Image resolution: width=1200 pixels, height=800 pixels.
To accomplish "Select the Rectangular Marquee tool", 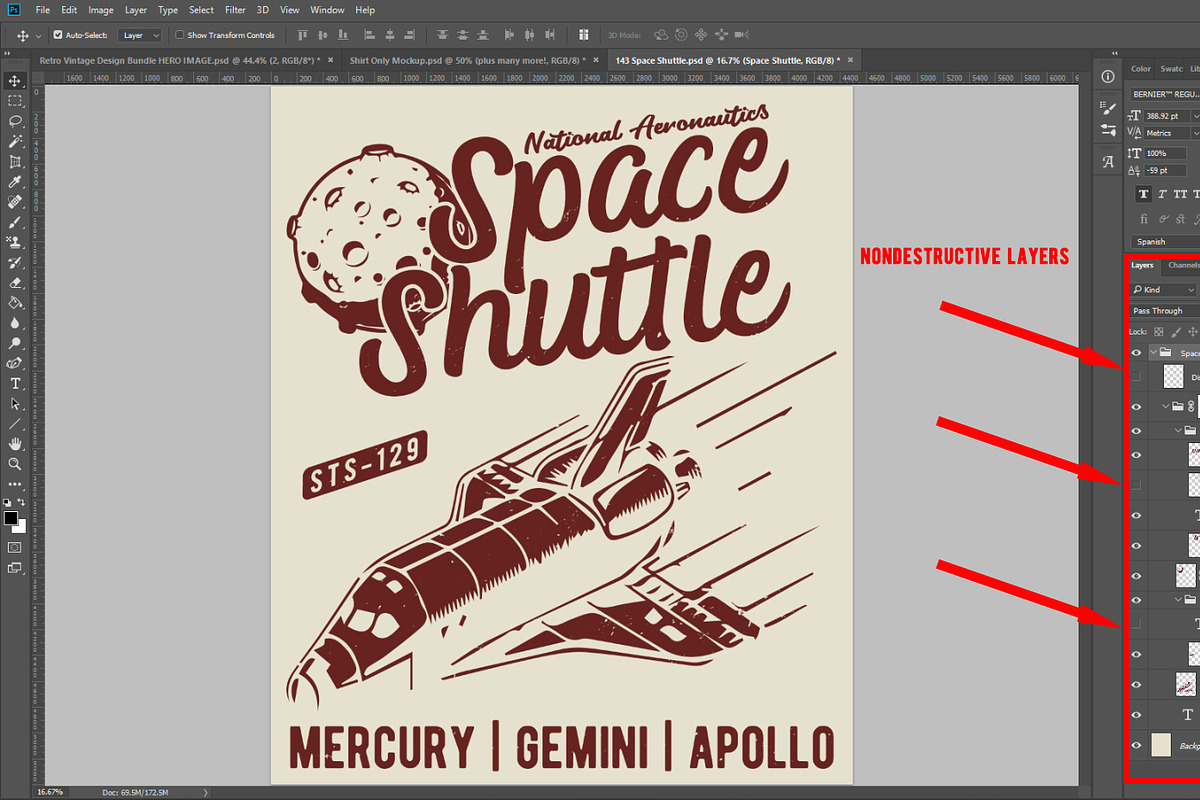I will pyautogui.click(x=15, y=101).
